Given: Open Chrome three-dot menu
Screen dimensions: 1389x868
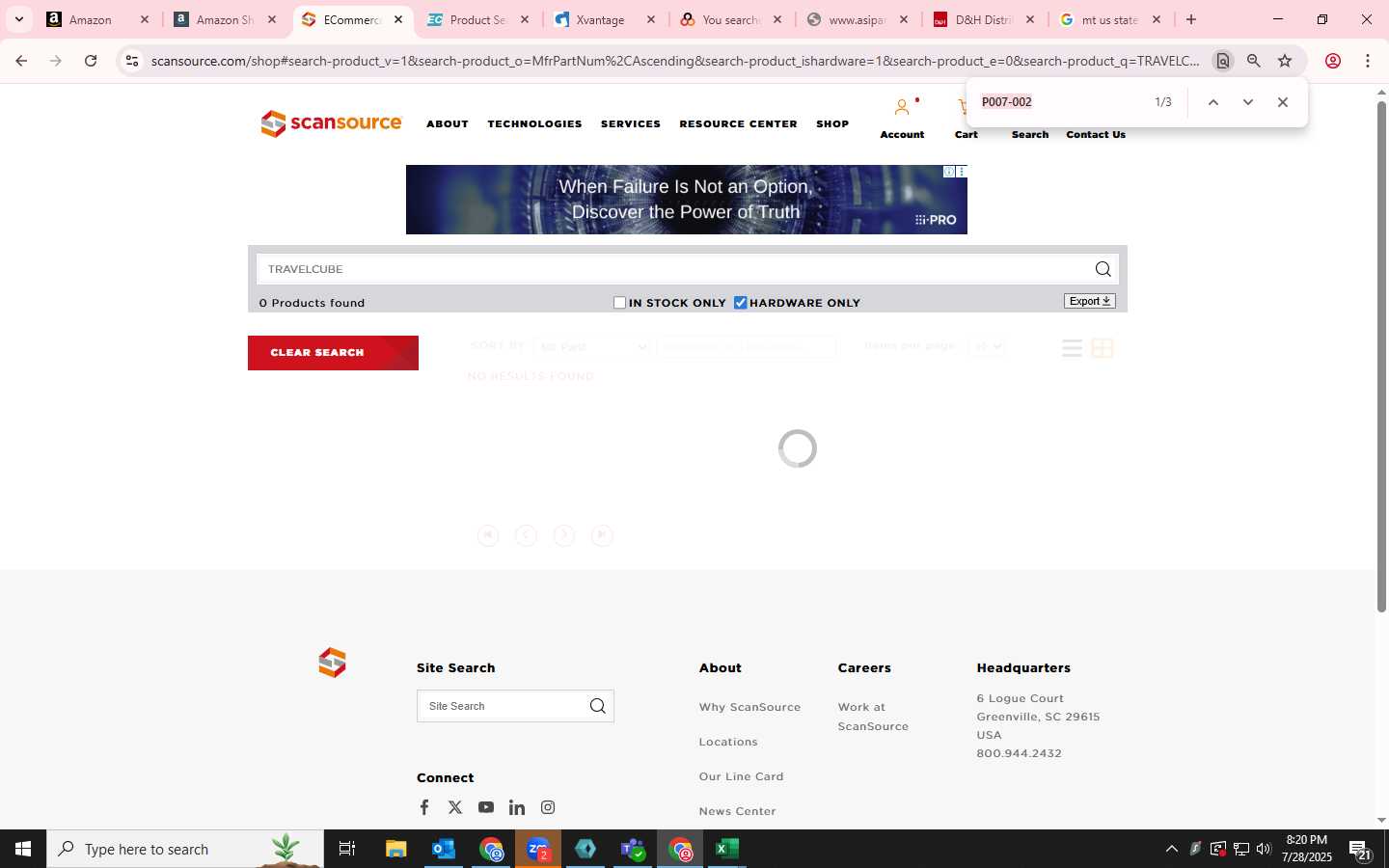Looking at the screenshot, I should pyautogui.click(x=1368, y=61).
